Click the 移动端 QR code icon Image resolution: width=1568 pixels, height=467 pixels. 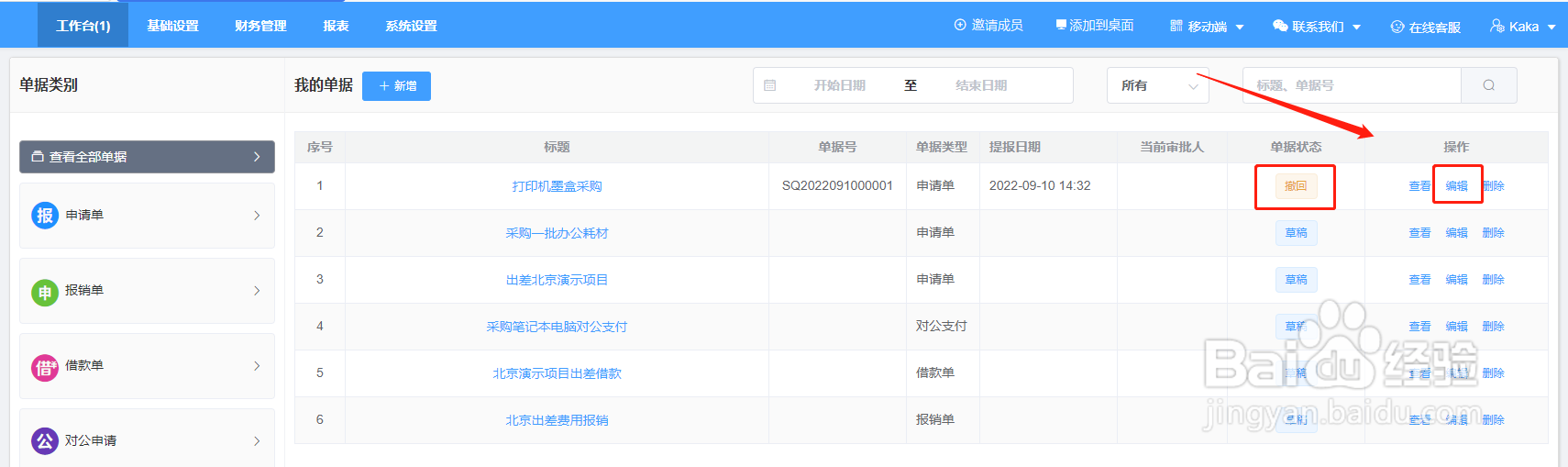[1176, 26]
